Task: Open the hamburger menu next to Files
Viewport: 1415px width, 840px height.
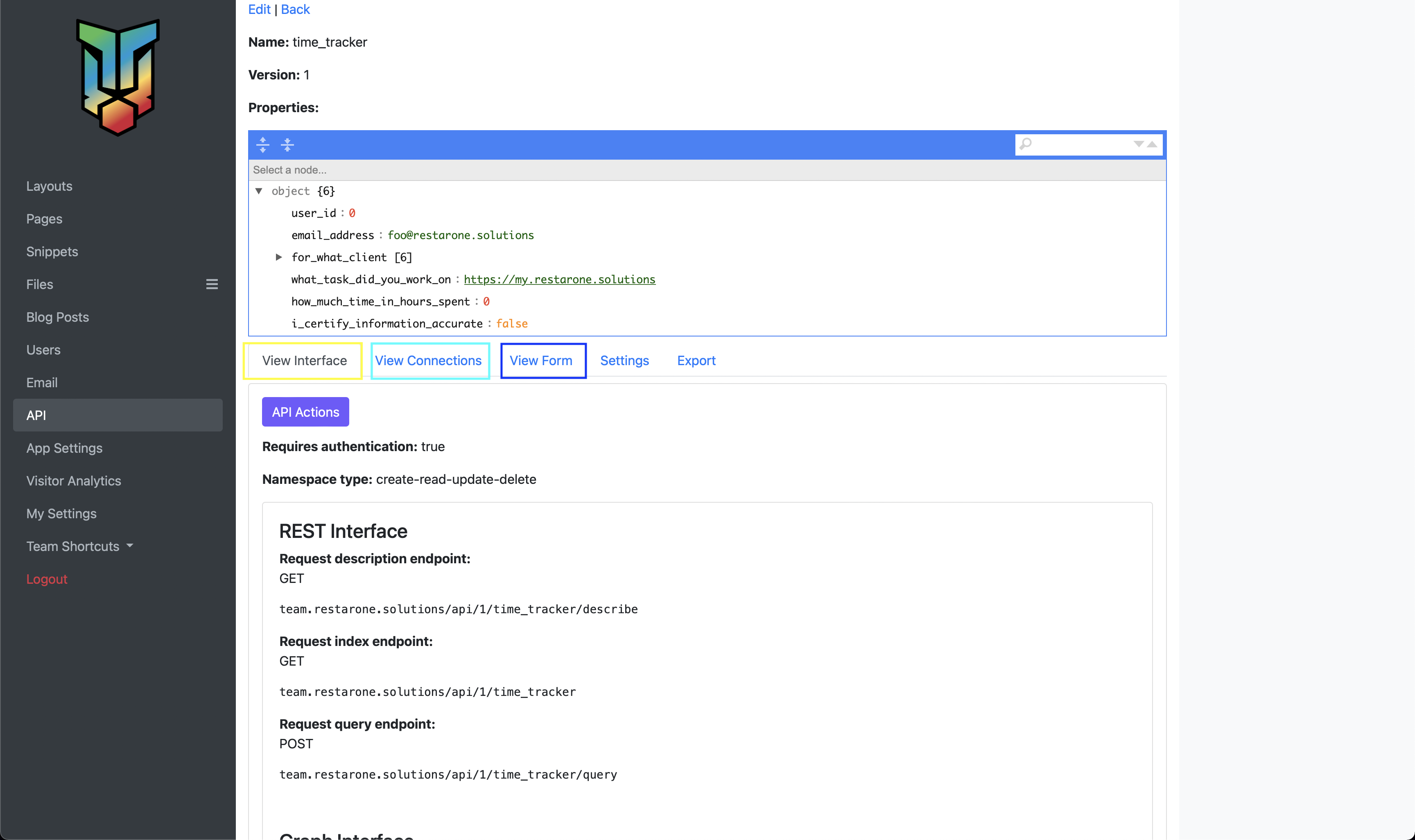Action: tap(212, 284)
